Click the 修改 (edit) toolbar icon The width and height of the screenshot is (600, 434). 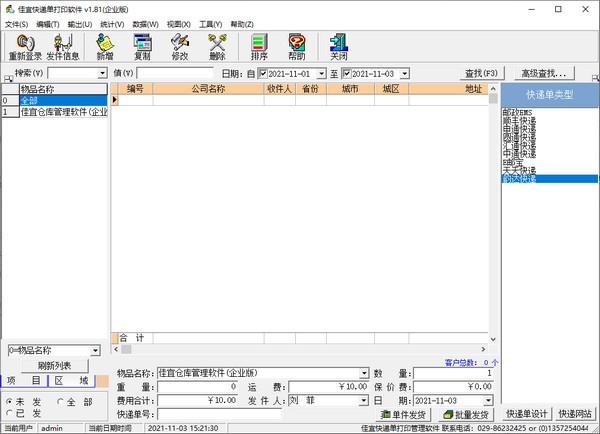click(180, 47)
